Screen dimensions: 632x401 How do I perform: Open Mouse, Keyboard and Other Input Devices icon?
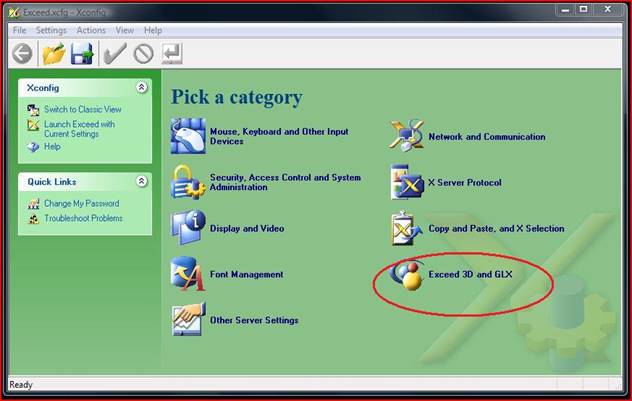(188, 136)
